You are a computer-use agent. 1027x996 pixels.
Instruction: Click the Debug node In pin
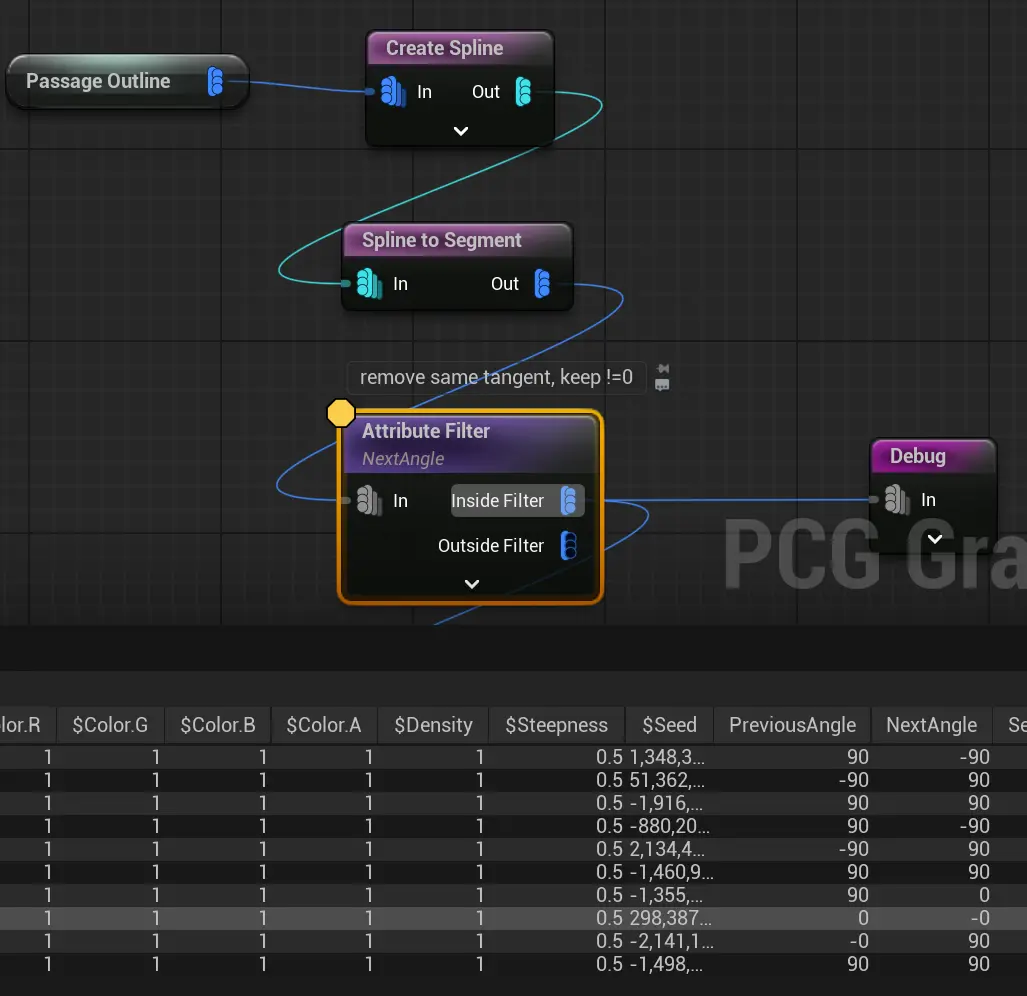(x=896, y=500)
